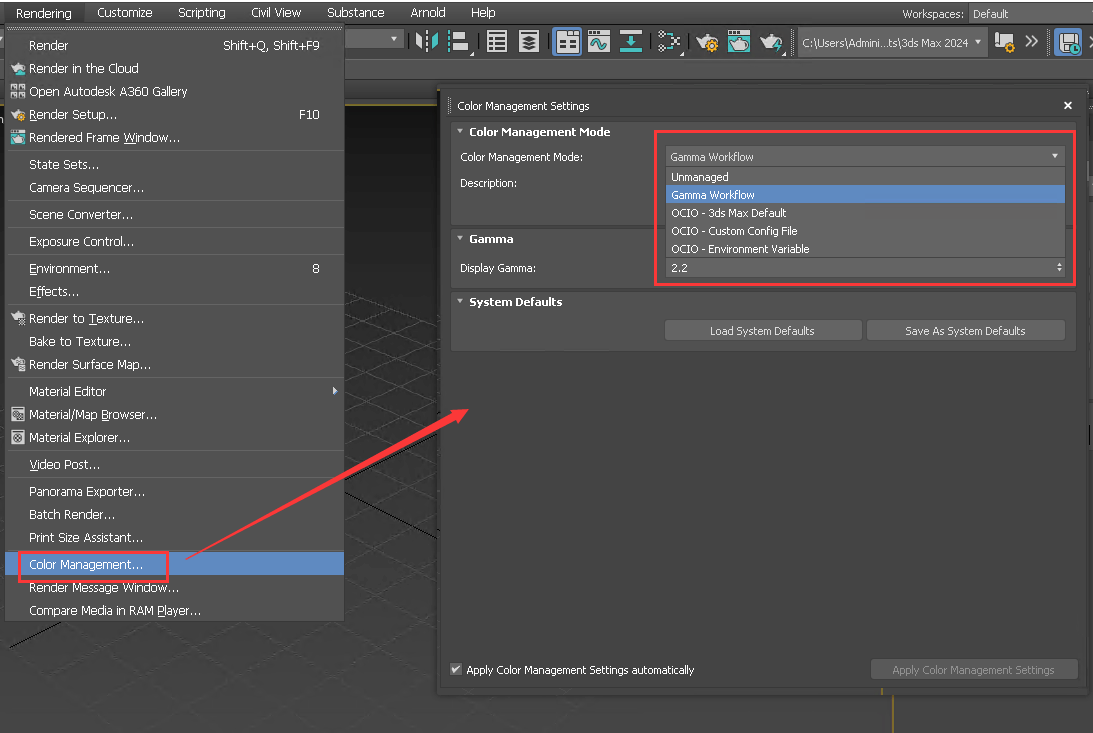Select Render to Texture menu entry
Image resolution: width=1093 pixels, height=733 pixels.
tap(86, 319)
